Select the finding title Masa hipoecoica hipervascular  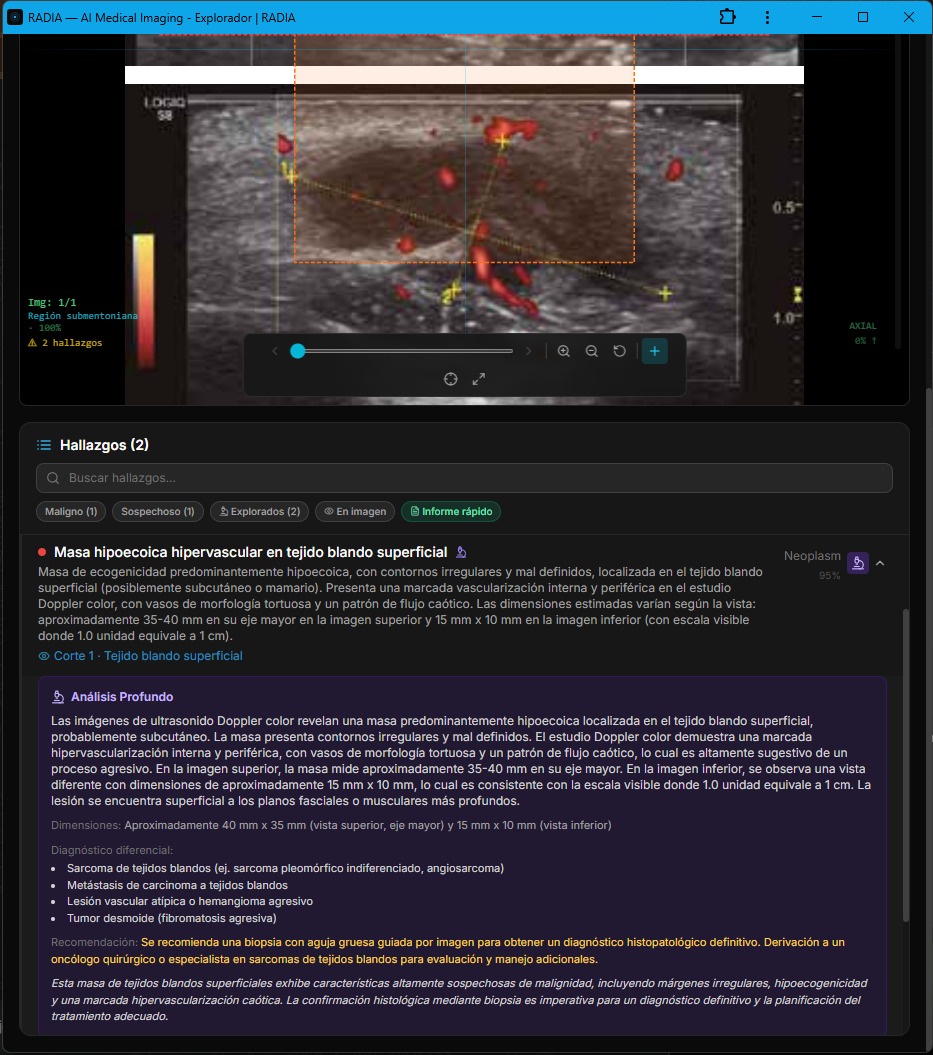click(x=250, y=552)
